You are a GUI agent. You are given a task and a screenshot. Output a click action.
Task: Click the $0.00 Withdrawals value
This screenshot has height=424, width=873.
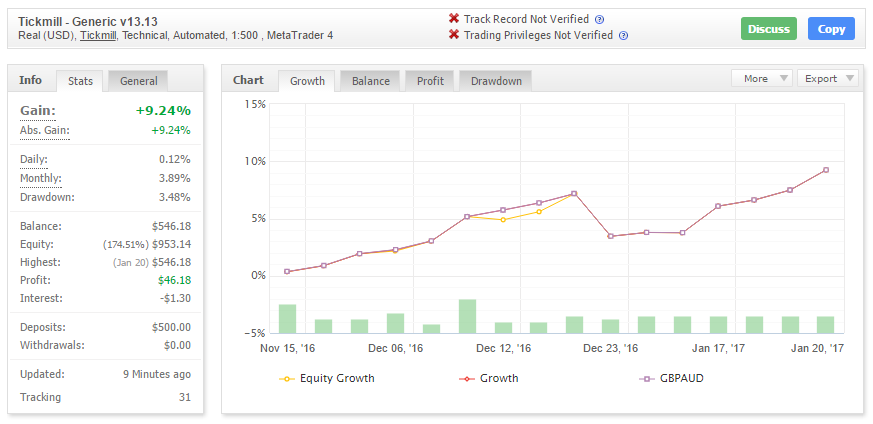177,345
